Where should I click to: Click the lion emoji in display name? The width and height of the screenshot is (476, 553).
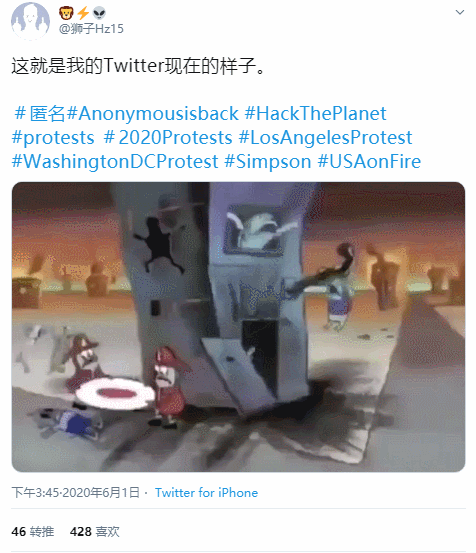66,13
